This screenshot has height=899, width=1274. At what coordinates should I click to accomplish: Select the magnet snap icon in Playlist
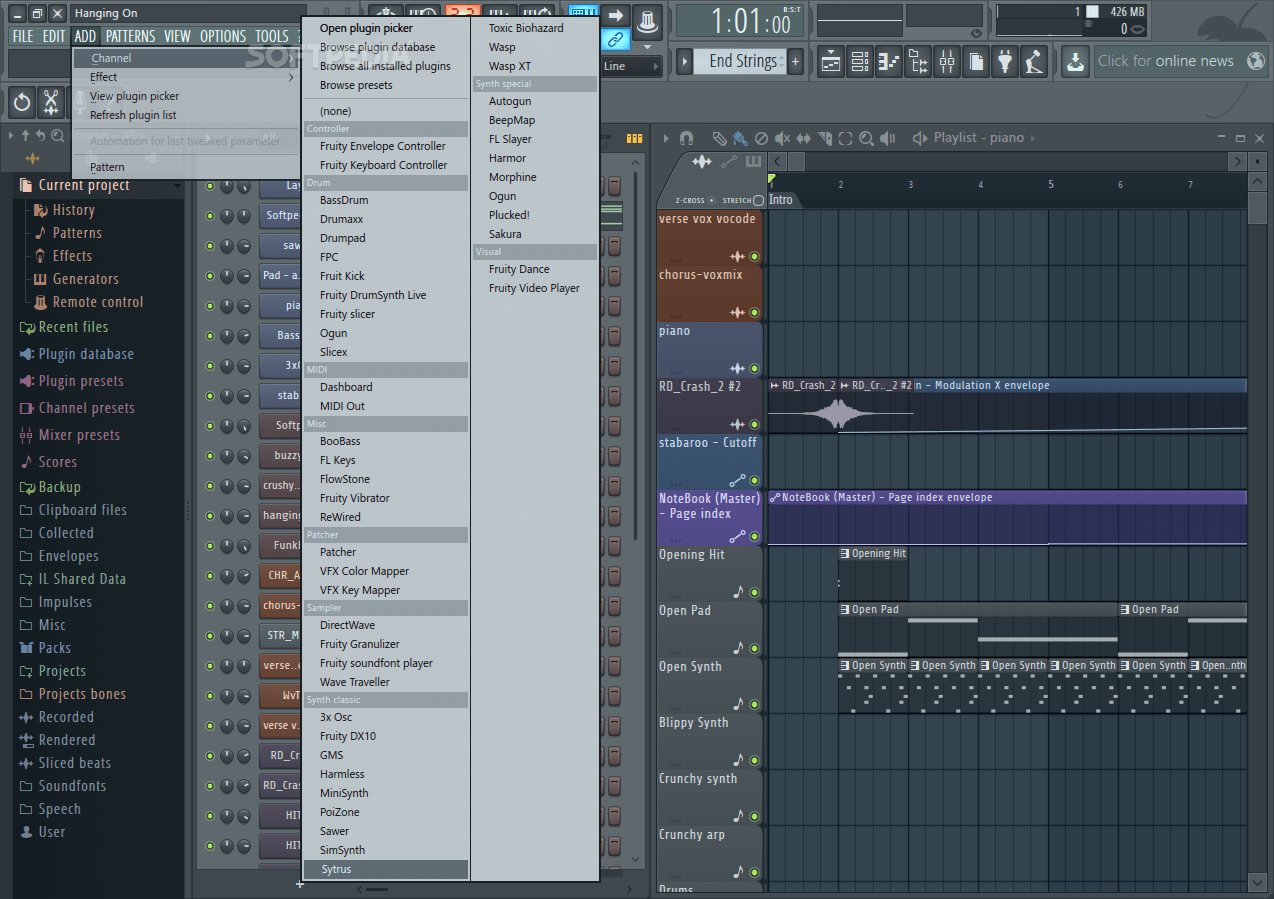click(x=686, y=138)
